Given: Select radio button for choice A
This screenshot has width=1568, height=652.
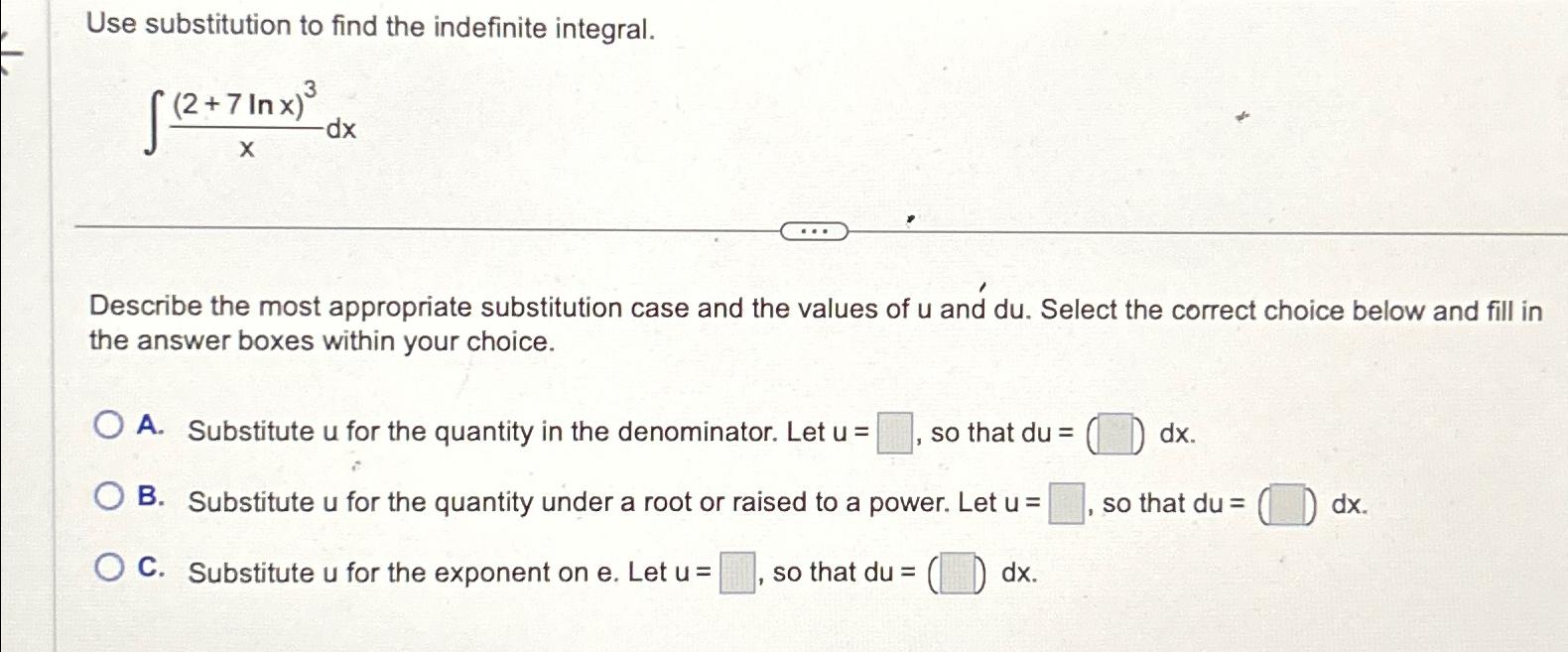Looking at the screenshot, I should point(110,424).
